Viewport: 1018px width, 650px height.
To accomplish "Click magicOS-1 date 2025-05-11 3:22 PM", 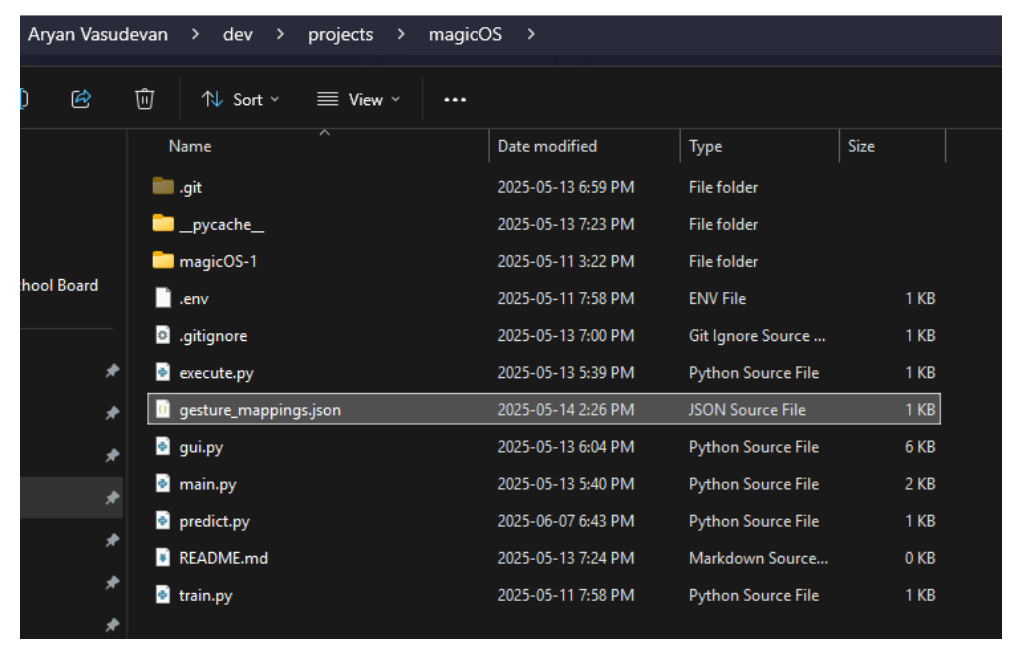I will (565, 261).
